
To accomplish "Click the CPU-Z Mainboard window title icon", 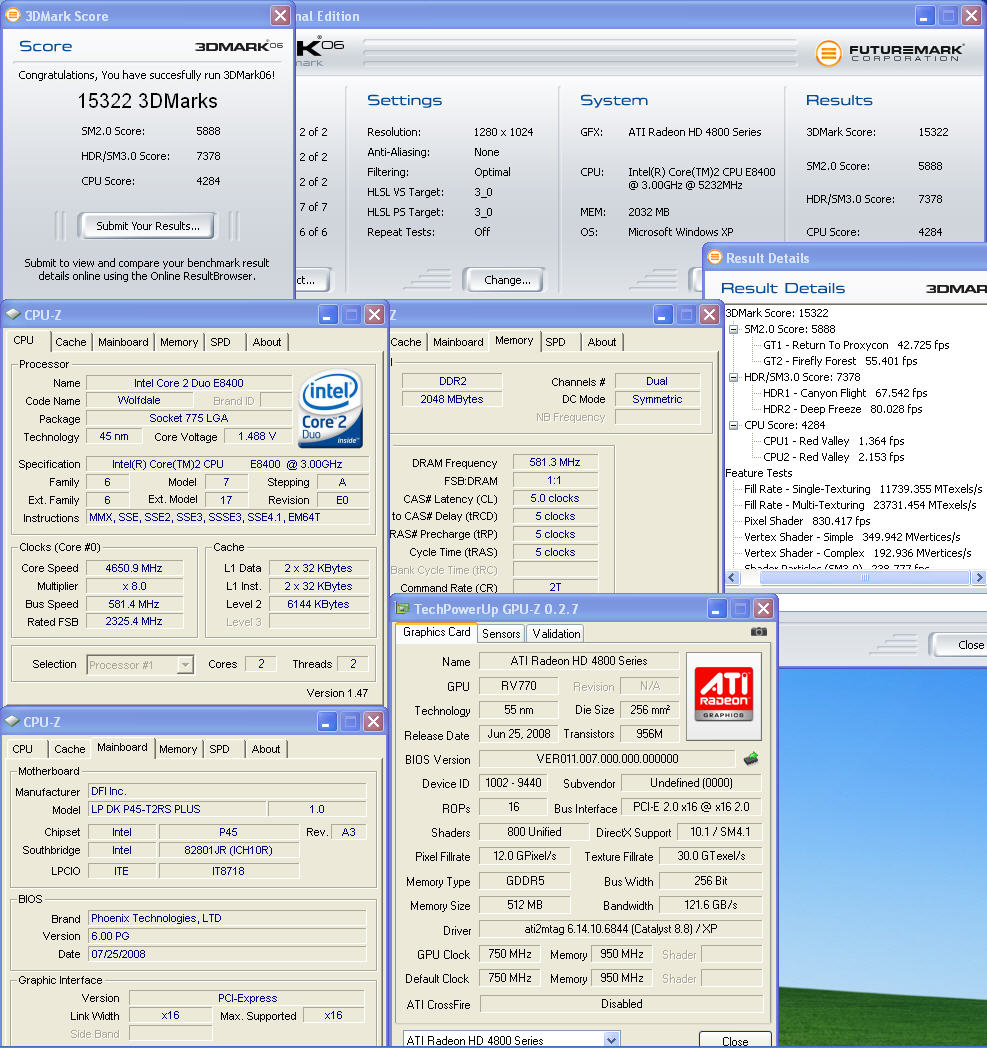I will tap(12, 721).
